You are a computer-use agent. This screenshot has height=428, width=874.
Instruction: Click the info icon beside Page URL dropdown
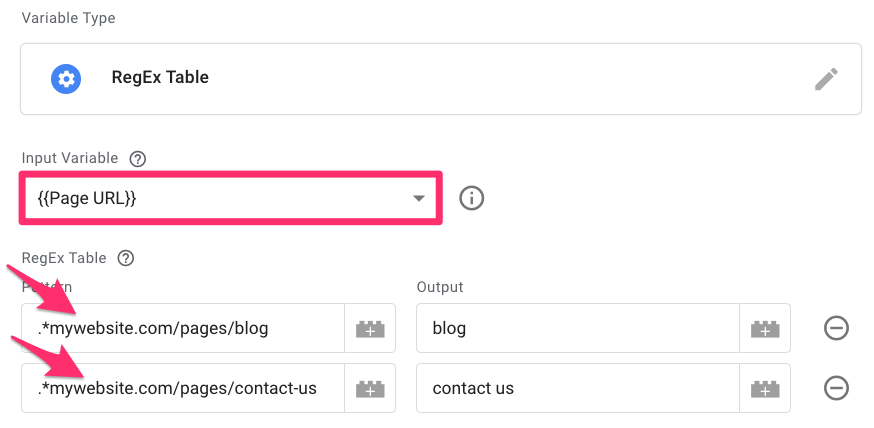tap(472, 198)
